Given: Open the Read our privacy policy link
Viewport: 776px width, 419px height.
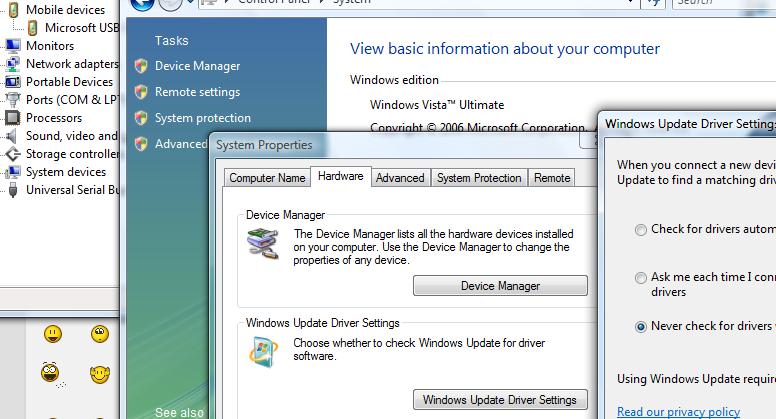Looking at the screenshot, I should (x=679, y=412).
